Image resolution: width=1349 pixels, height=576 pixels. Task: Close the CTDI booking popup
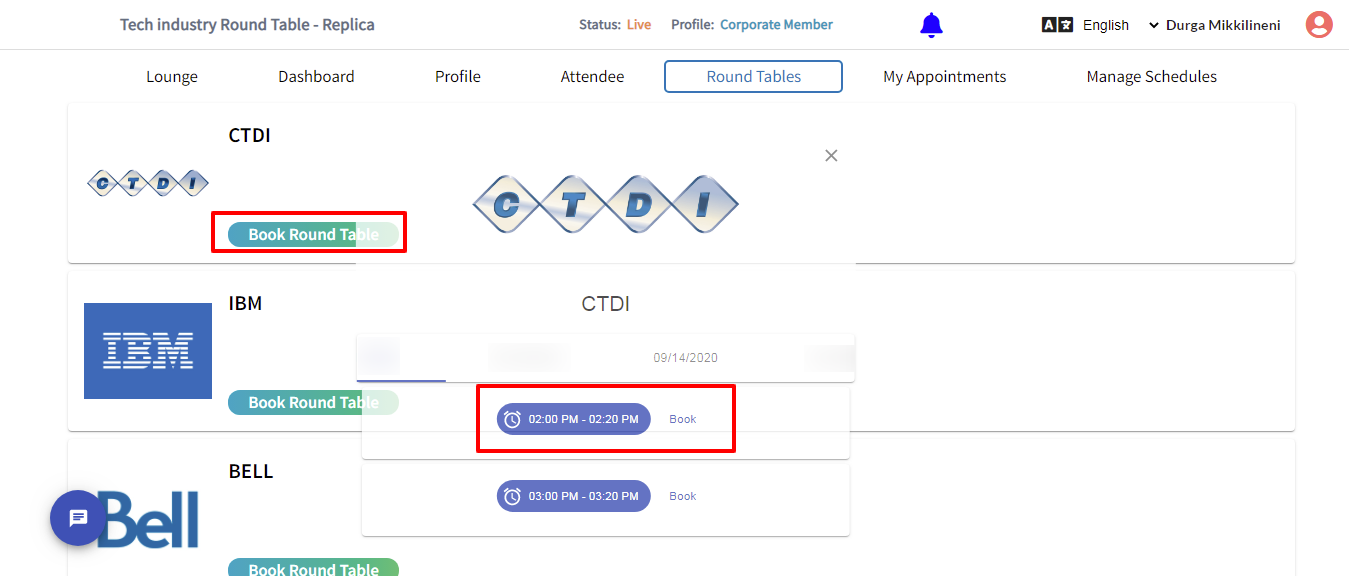831,155
